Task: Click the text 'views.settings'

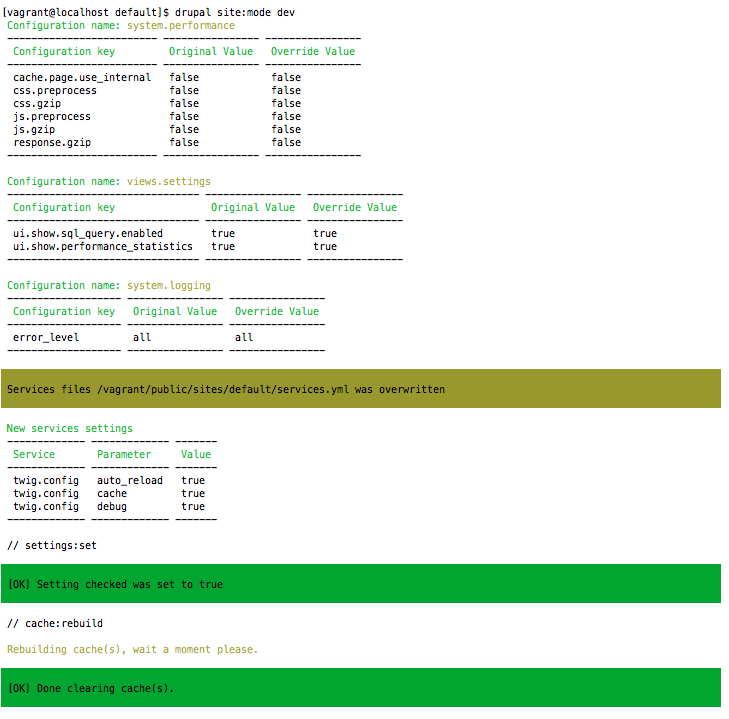Action: [169, 181]
